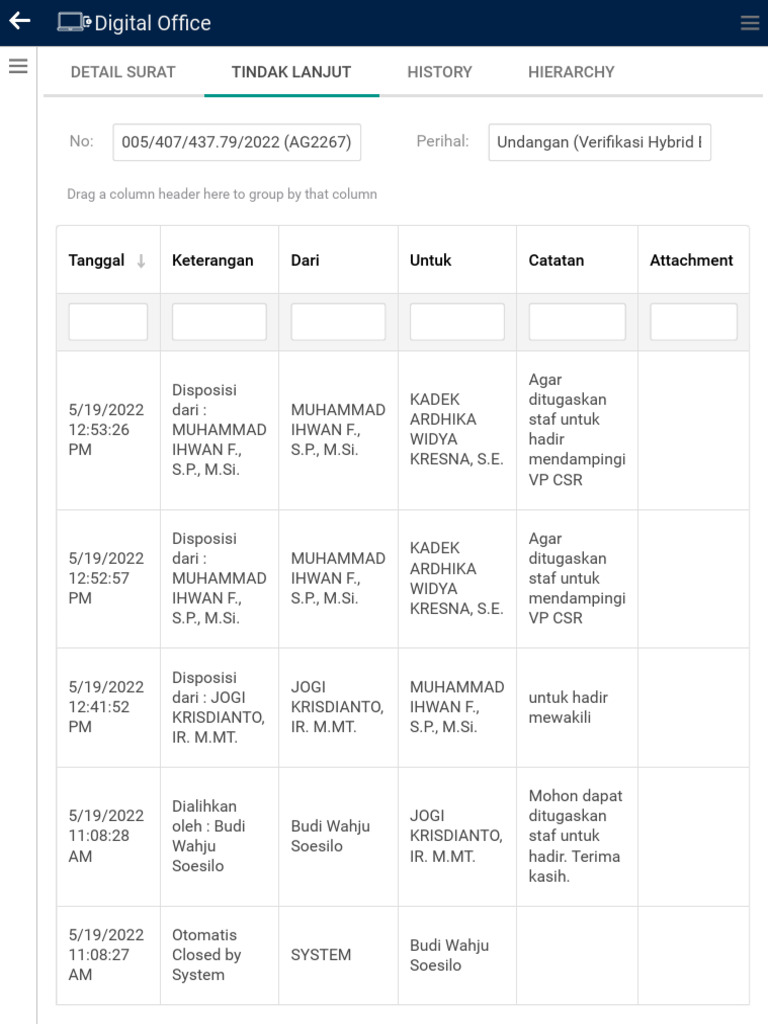Click the Attachment column filter box
The image size is (768, 1024).
[693, 322]
